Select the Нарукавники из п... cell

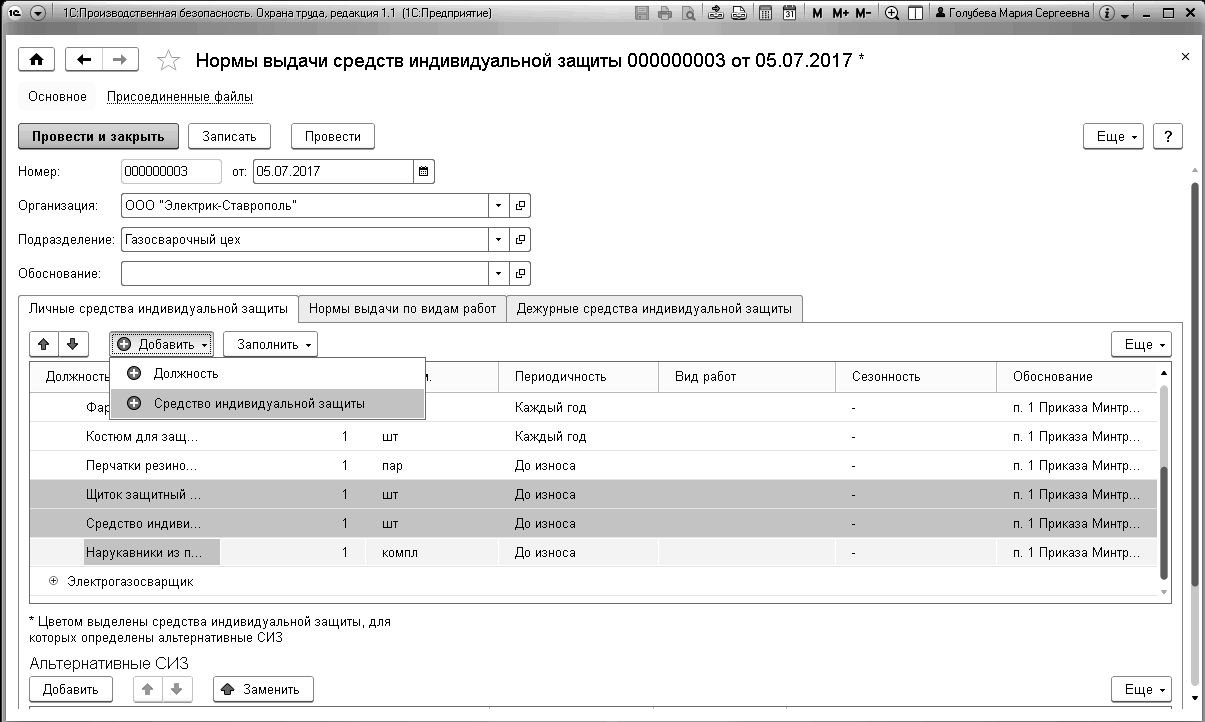[152, 552]
